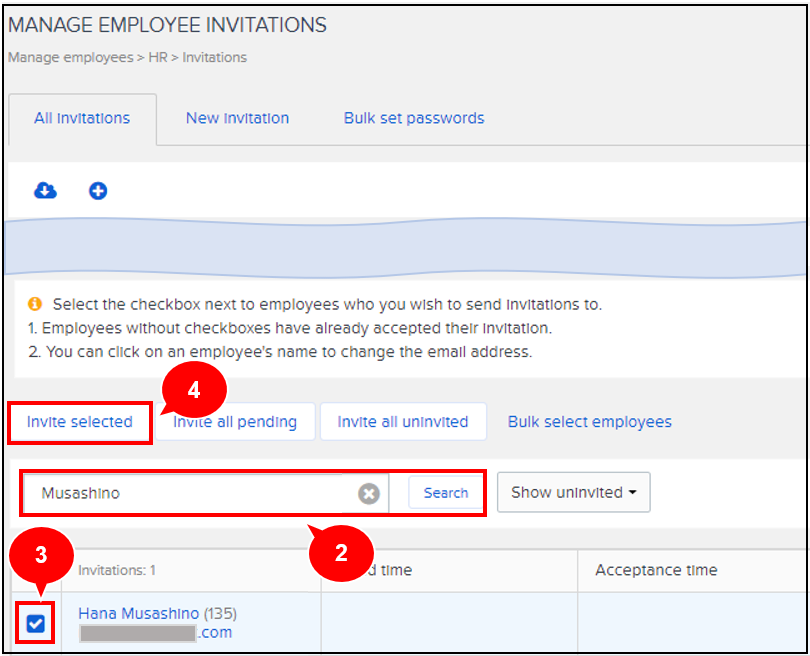Click the Search button

(445, 492)
